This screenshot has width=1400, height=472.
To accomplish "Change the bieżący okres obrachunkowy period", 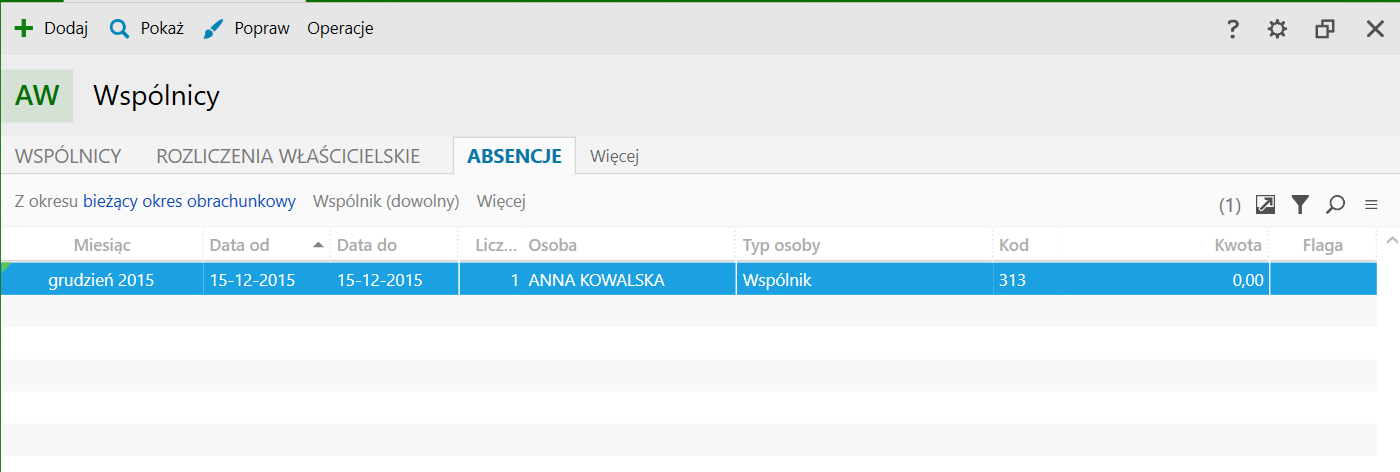I will (x=189, y=202).
